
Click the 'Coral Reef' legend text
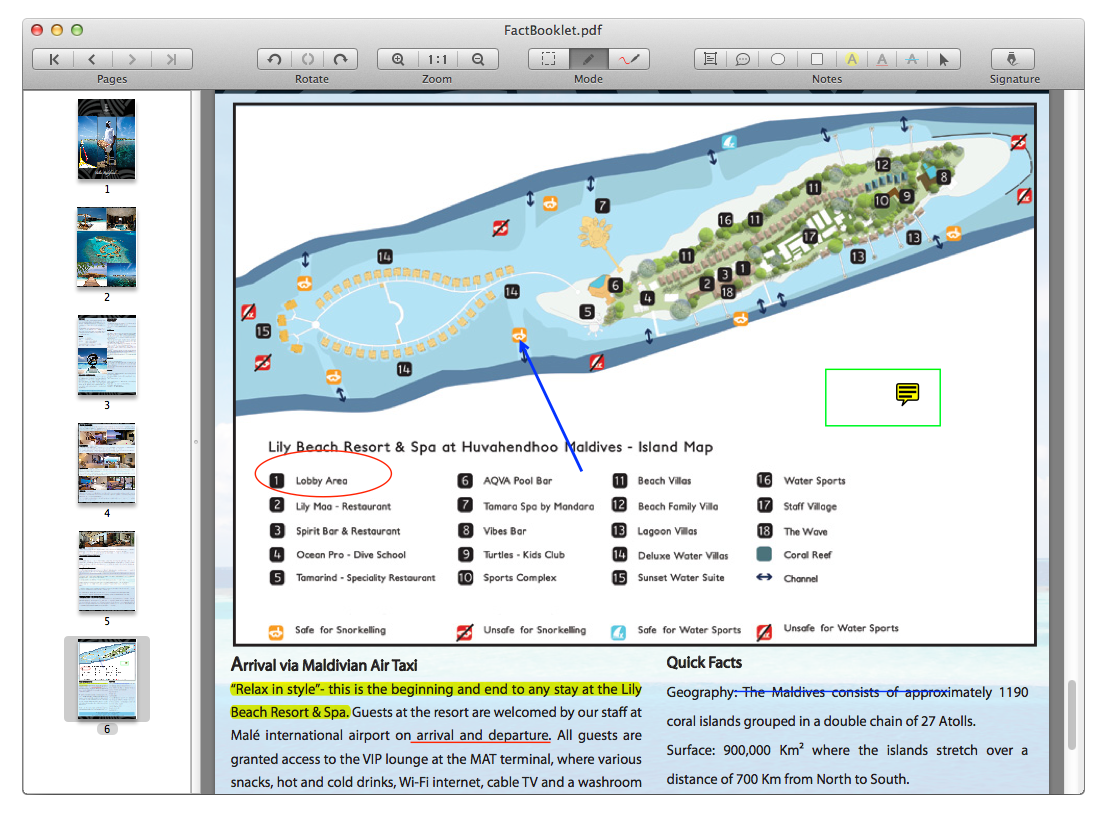pyautogui.click(x=808, y=555)
